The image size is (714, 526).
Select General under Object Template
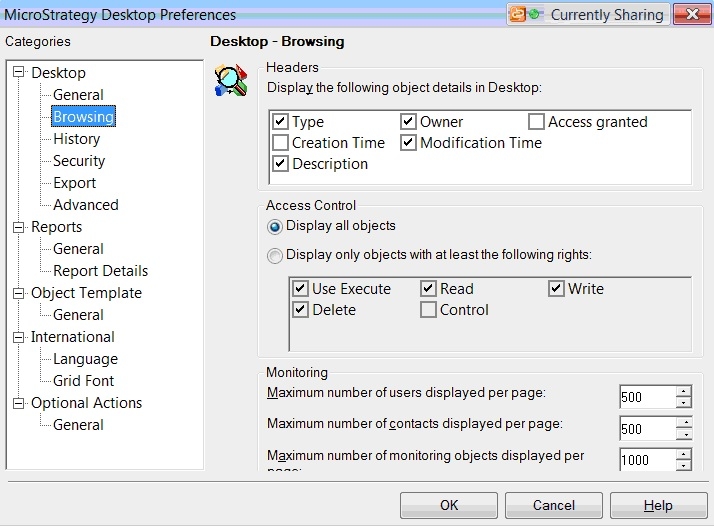(78, 315)
